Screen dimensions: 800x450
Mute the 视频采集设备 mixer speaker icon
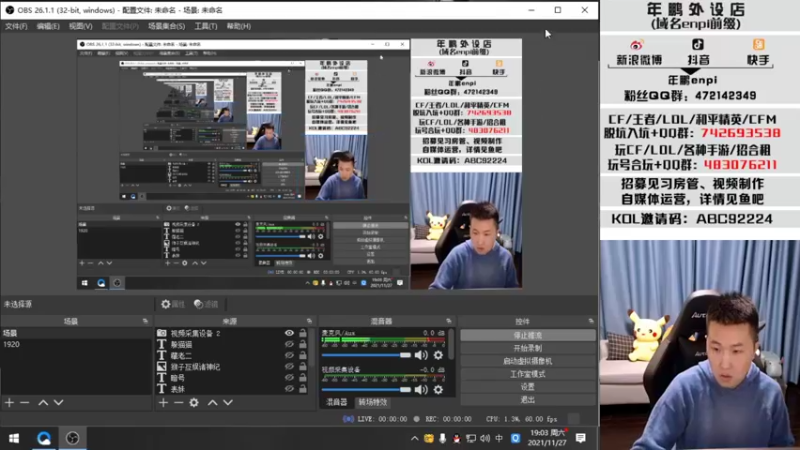421,390
